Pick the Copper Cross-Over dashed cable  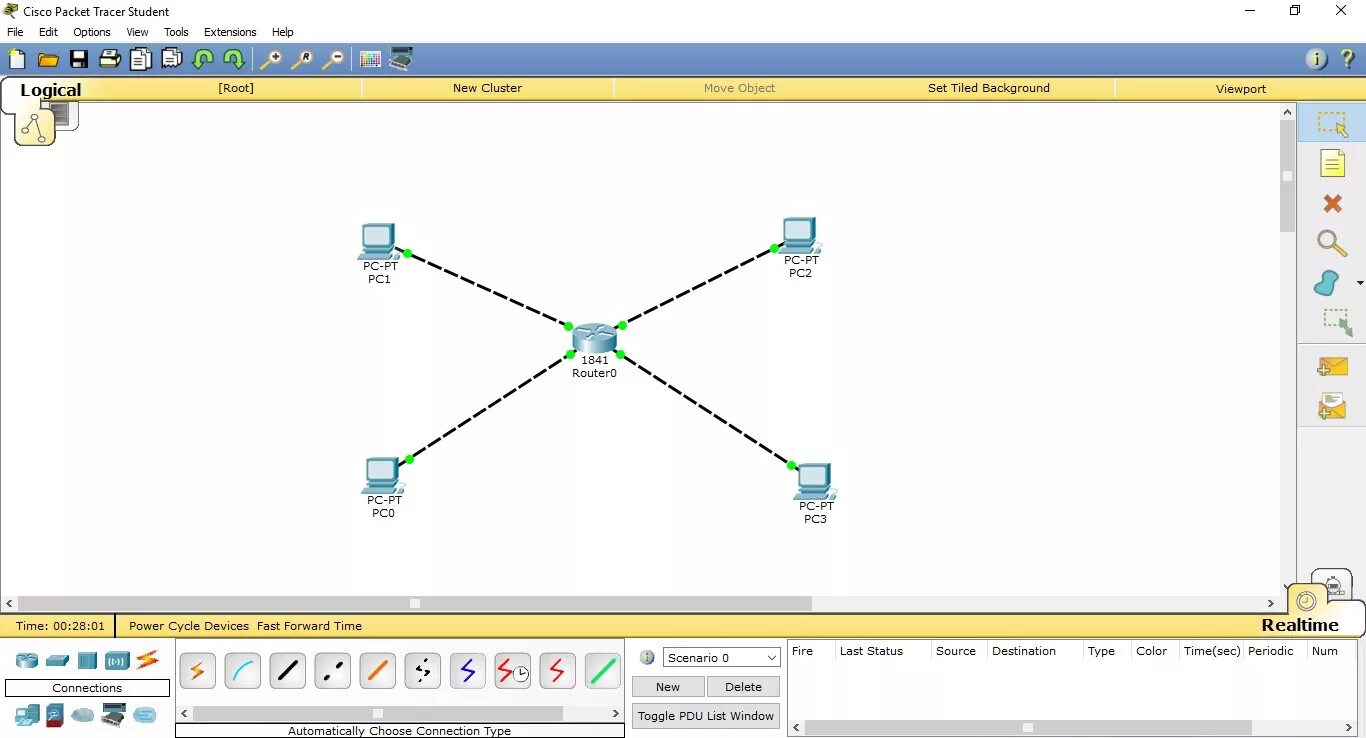(x=332, y=671)
